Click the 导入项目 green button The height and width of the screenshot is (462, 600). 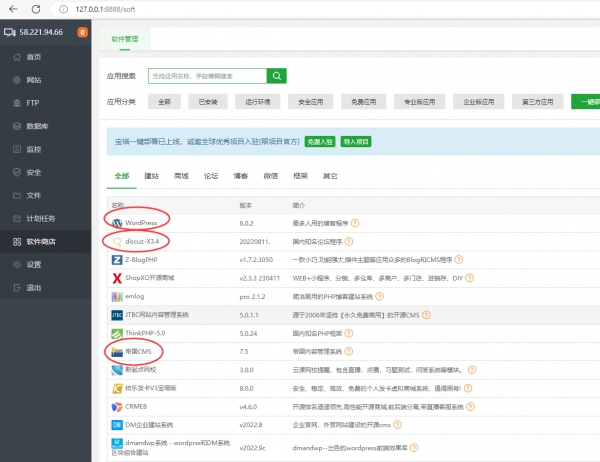click(356, 142)
